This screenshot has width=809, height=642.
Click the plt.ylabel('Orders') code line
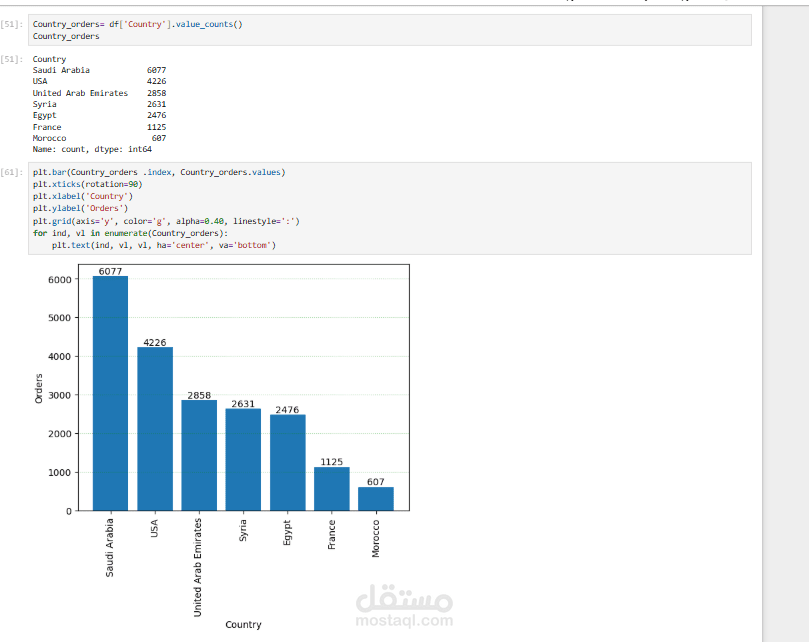coord(80,208)
